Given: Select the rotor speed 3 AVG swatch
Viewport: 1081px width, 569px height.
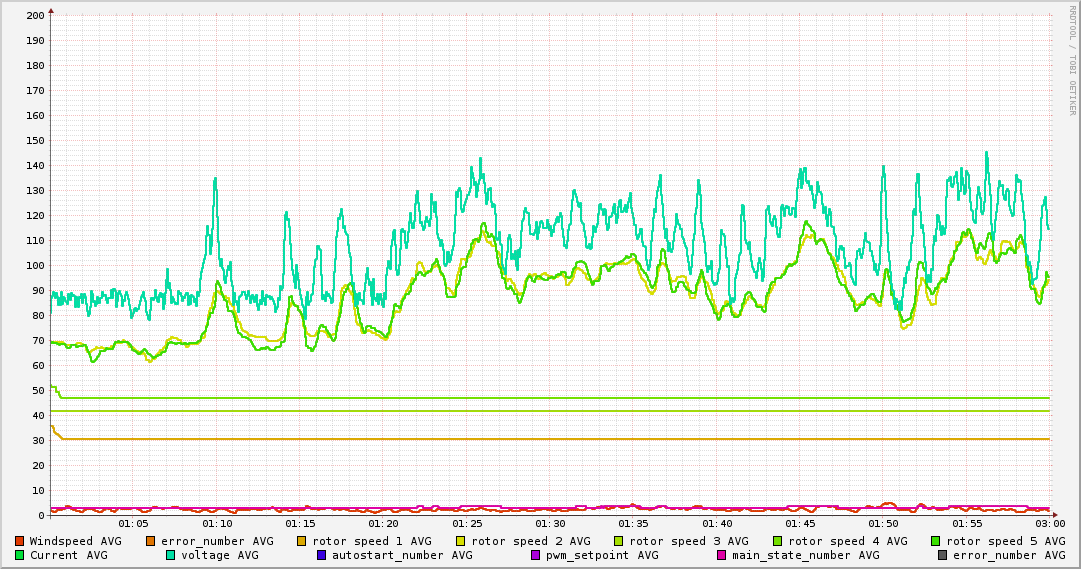Looking at the screenshot, I should [619, 541].
